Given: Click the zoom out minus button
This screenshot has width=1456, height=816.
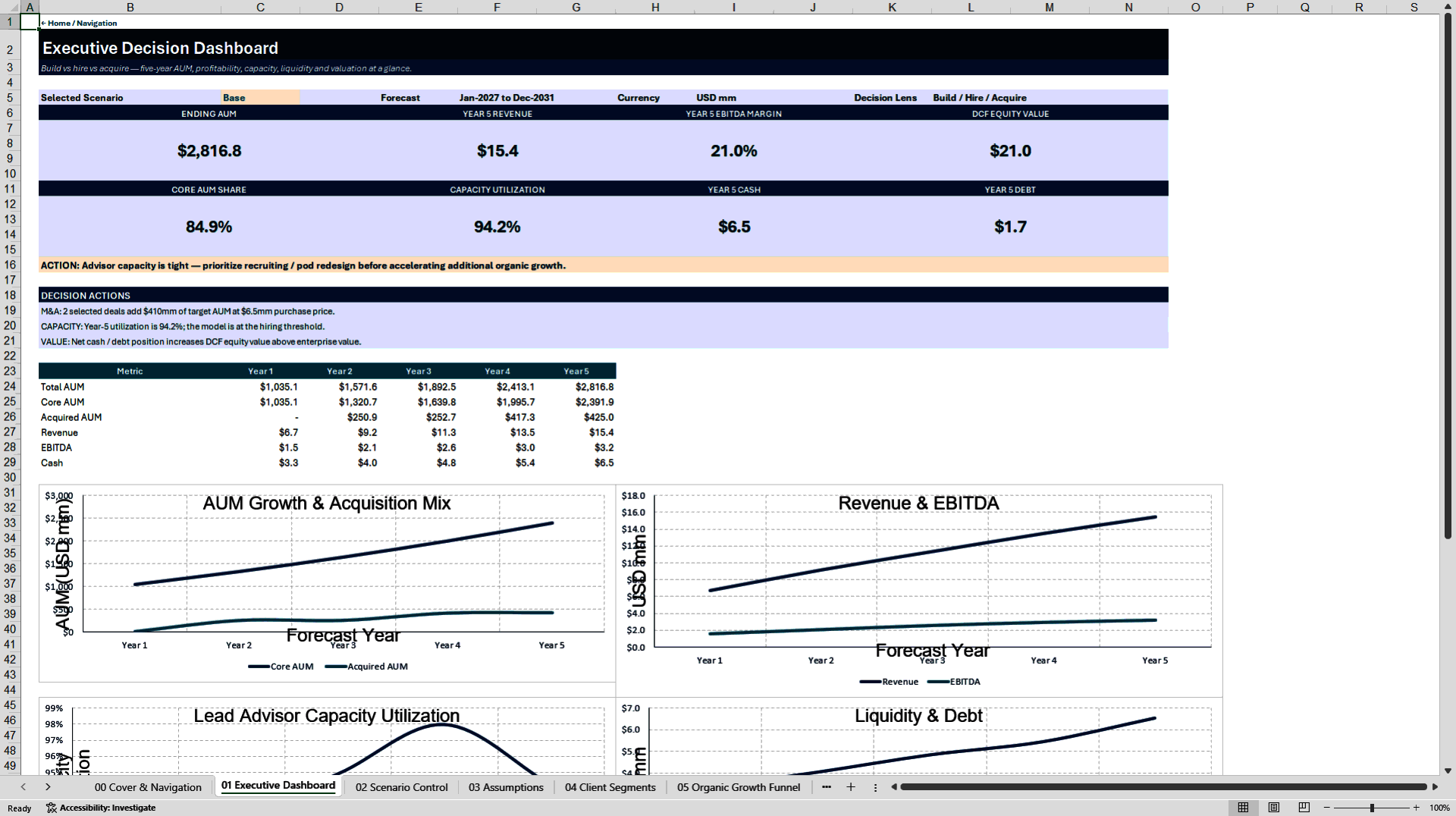Looking at the screenshot, I should point(1327,808).
